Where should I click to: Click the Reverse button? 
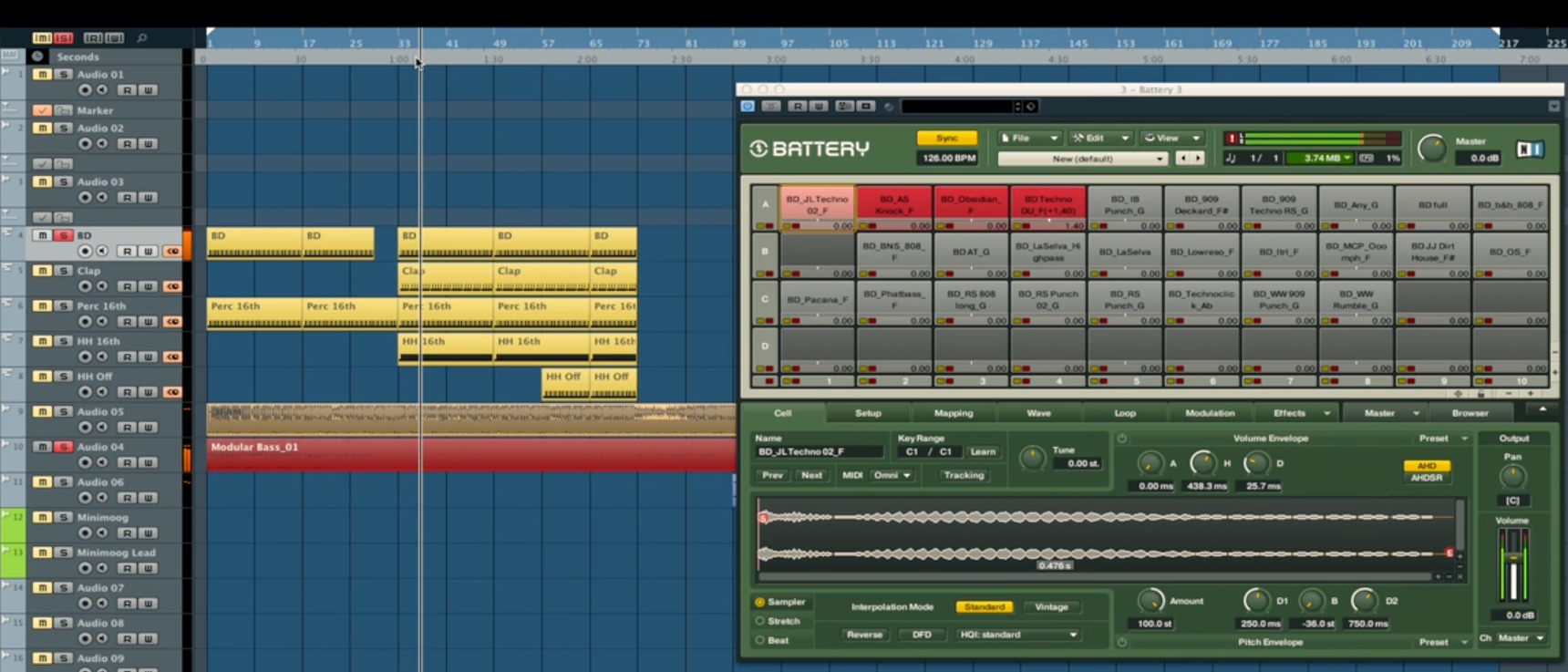864,635
